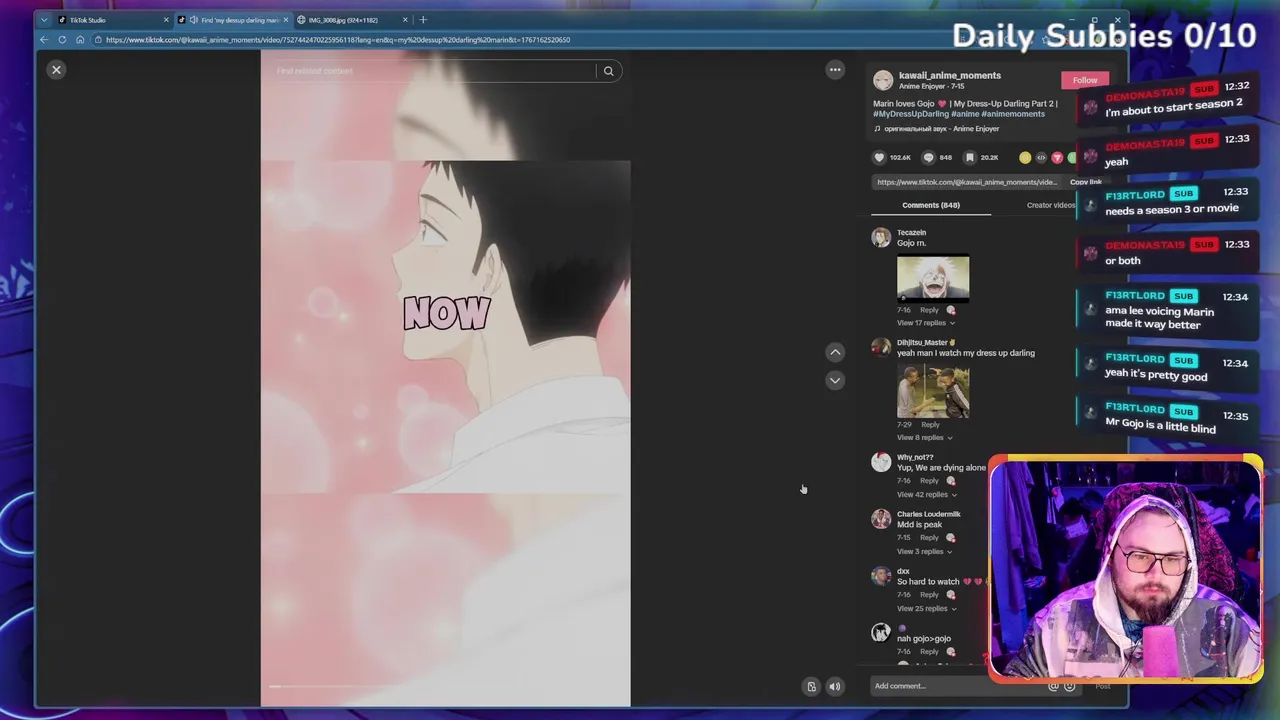Image resolution: width=1280 pixels, height=720 pixels.
Task: Toggle video mute speaker icon
Action: [835, 686]
